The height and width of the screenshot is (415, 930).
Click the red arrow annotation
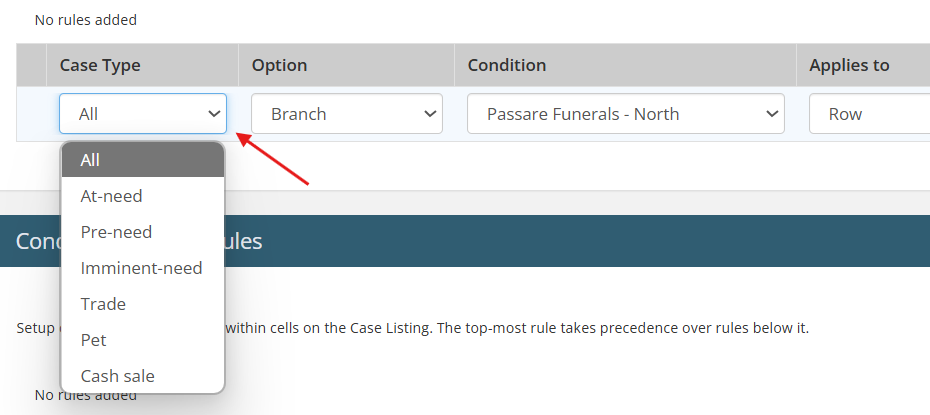click(273, 160)
